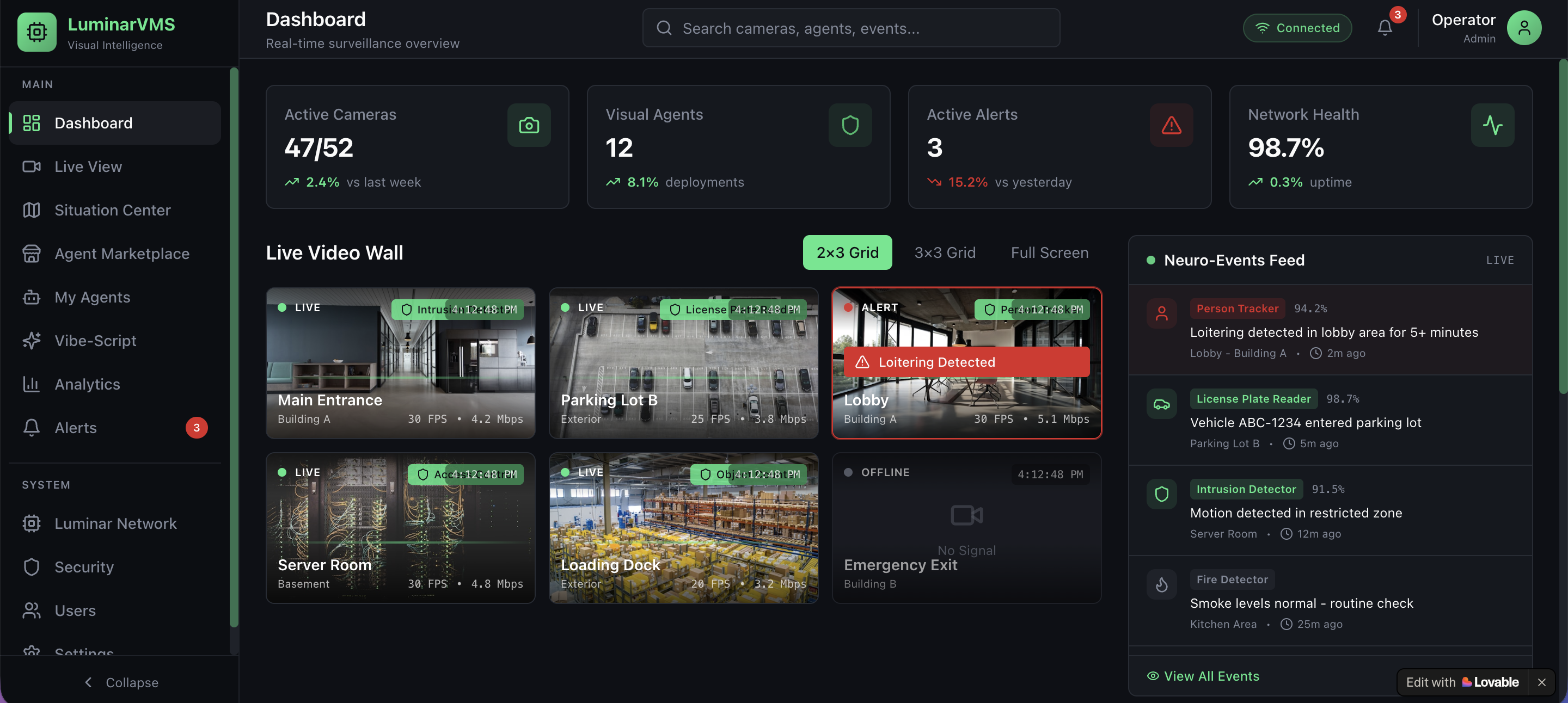Click the Connected status button
The height and width of the screenshot is (703, 1568).
pos(1297,28)
